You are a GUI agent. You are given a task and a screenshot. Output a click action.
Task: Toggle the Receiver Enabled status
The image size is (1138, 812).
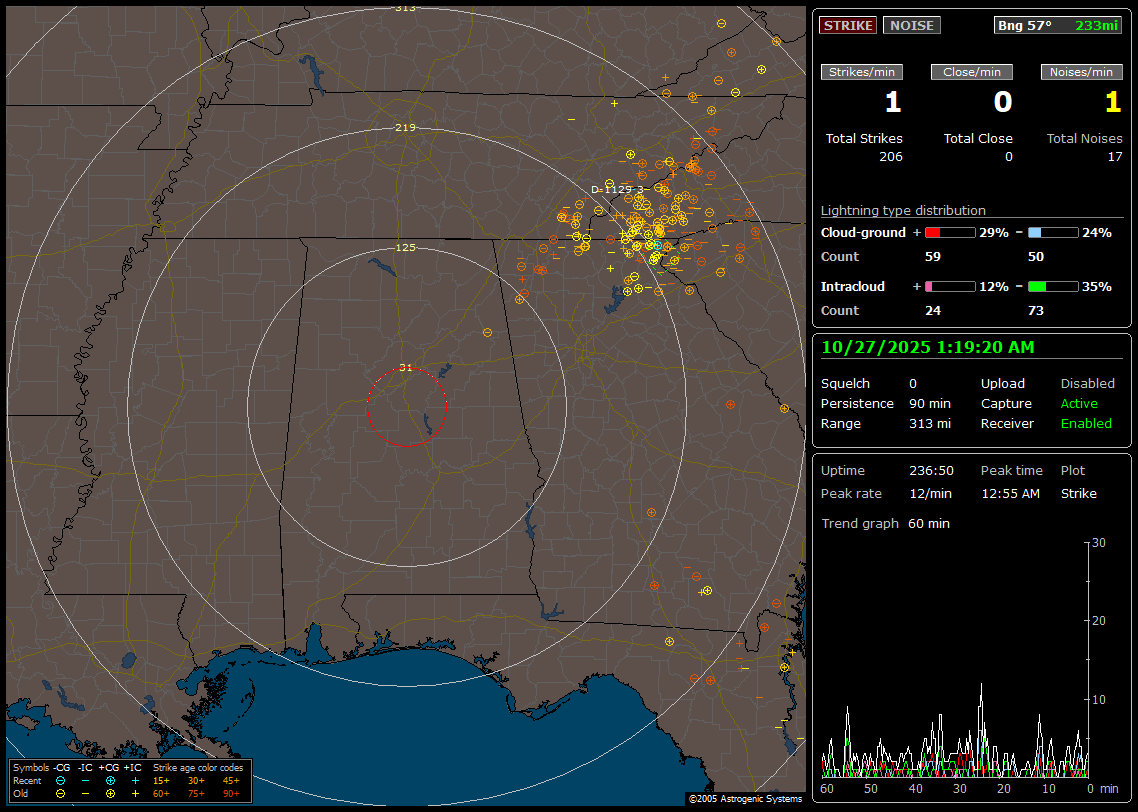pyautogui.click(x=1086, y=423)
